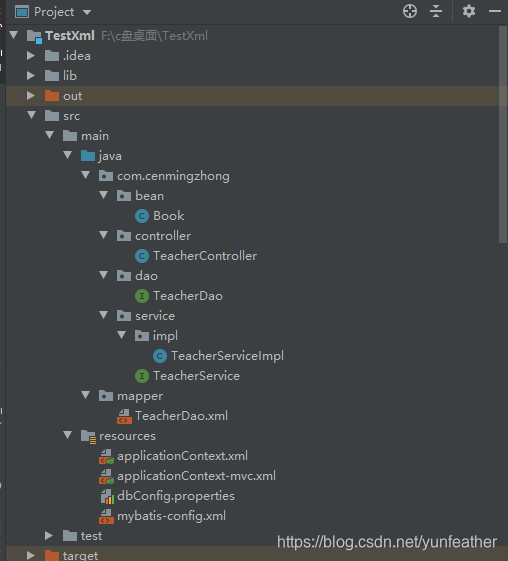
Task: Collapse the service package arrow
Action: coord(104,315)
